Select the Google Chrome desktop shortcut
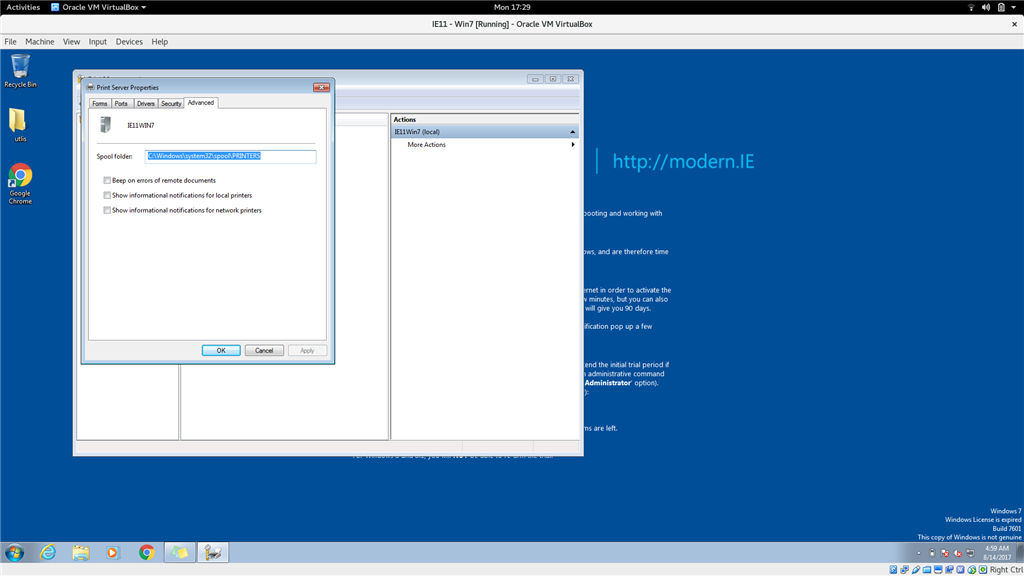 (x=20, y=184)
